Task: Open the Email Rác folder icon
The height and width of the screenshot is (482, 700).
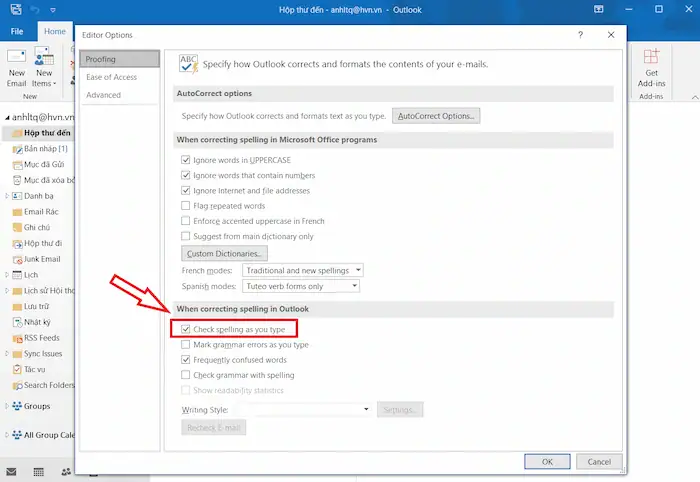Action: point(17,212)
